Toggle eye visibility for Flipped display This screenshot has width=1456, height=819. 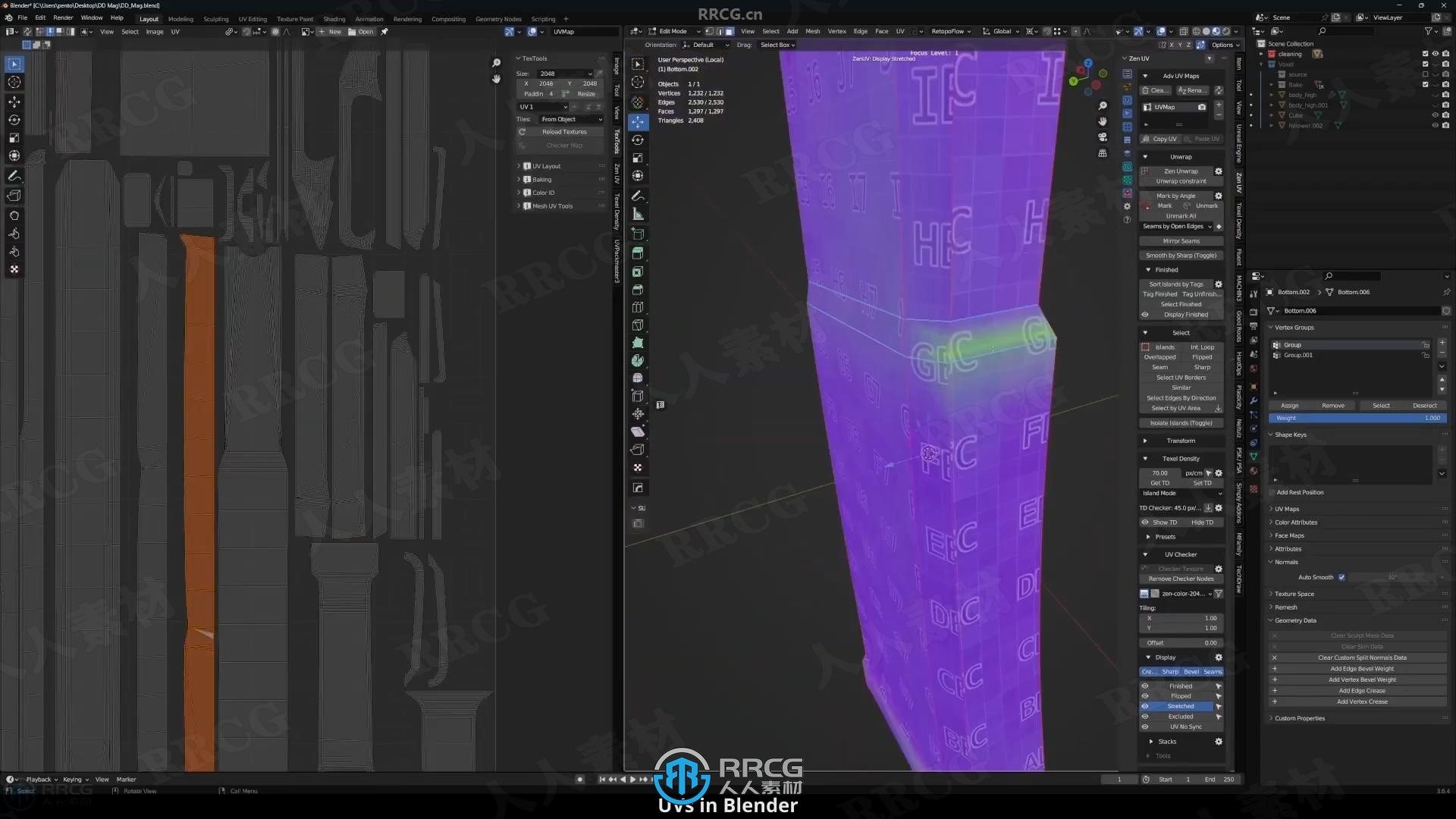1145,696
